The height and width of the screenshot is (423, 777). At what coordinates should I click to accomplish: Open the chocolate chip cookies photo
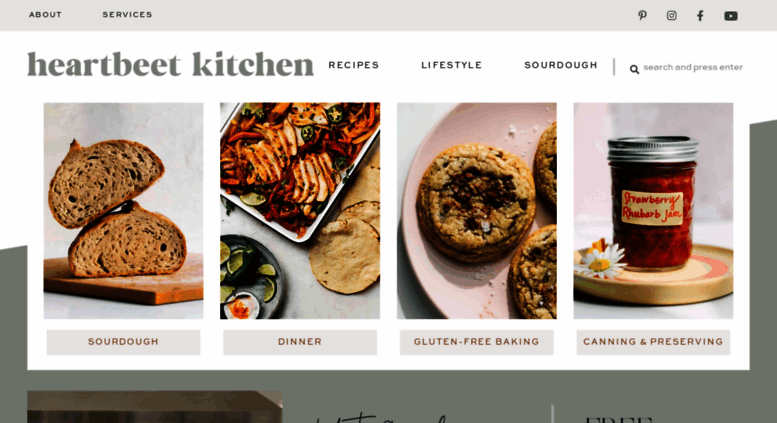(477, 211)
